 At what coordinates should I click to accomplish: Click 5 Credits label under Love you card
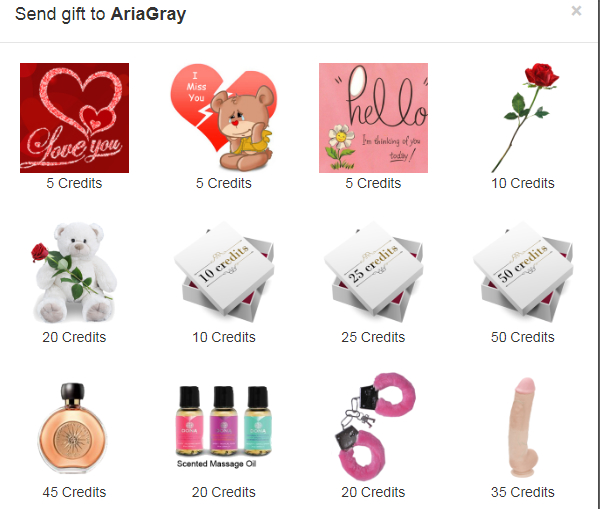pyautogui.click(x=74, y=183)
